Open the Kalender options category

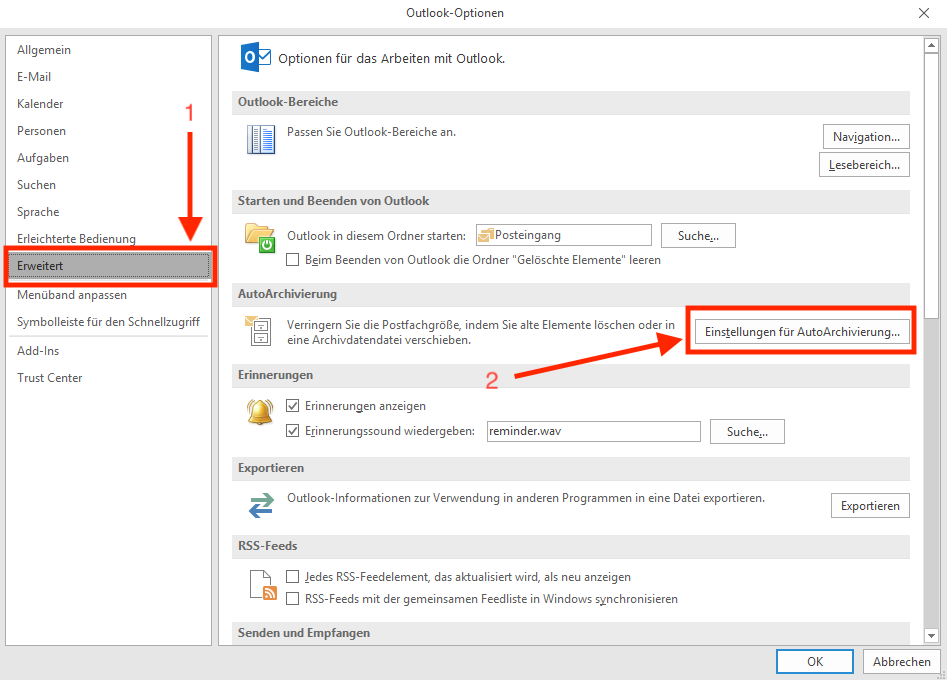(40, 104)
